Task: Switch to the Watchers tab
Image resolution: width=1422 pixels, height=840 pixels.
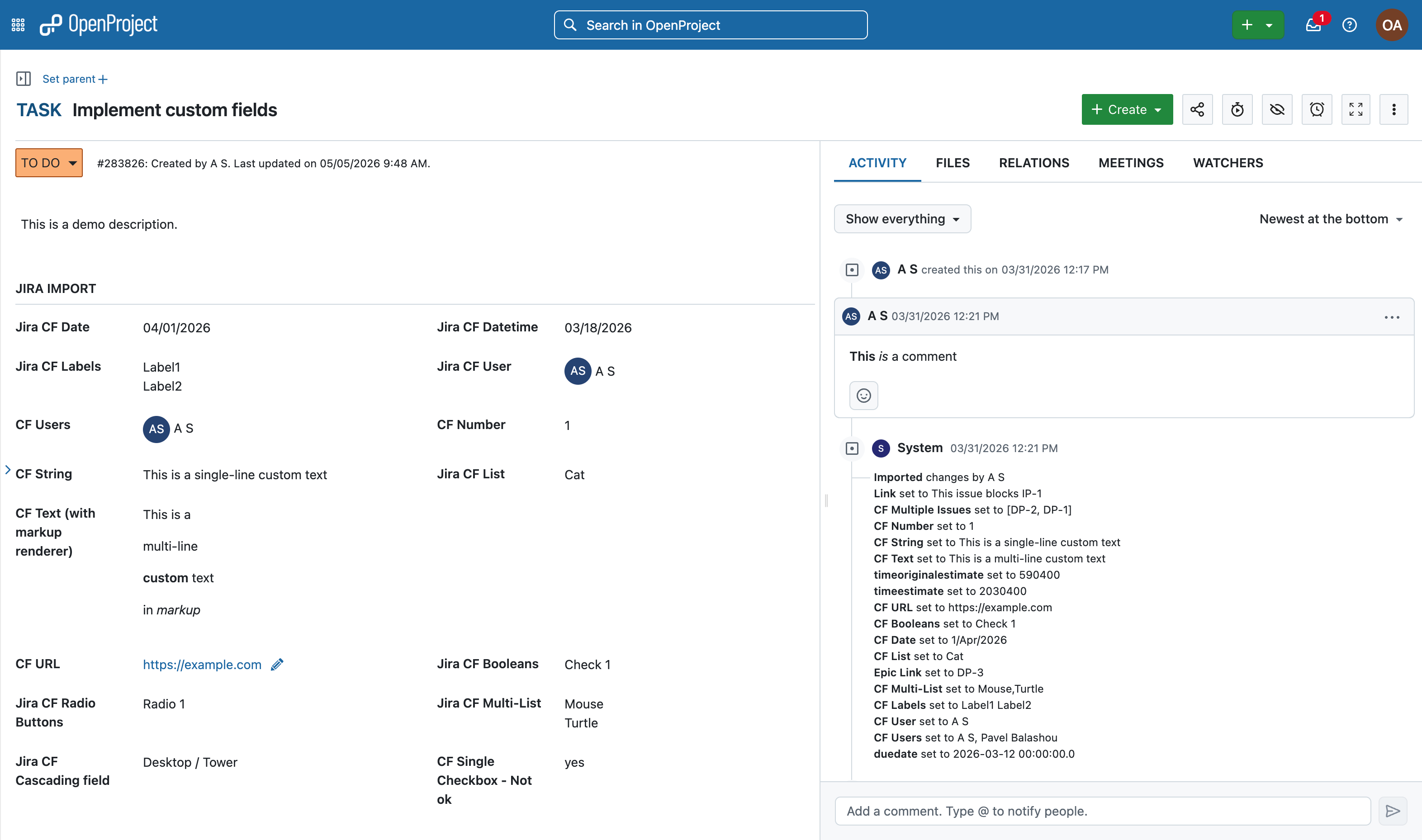Action: tap(1228, 163)
